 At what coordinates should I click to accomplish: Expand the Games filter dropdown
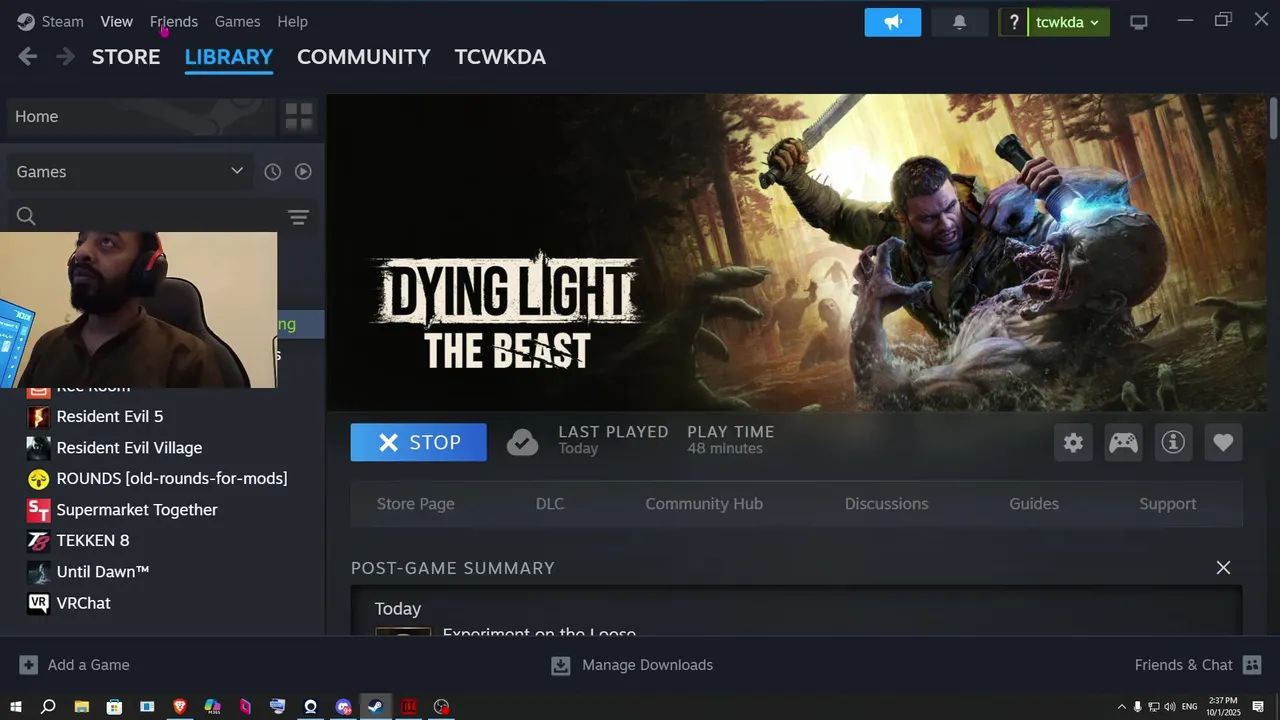(x=130, y=172)
